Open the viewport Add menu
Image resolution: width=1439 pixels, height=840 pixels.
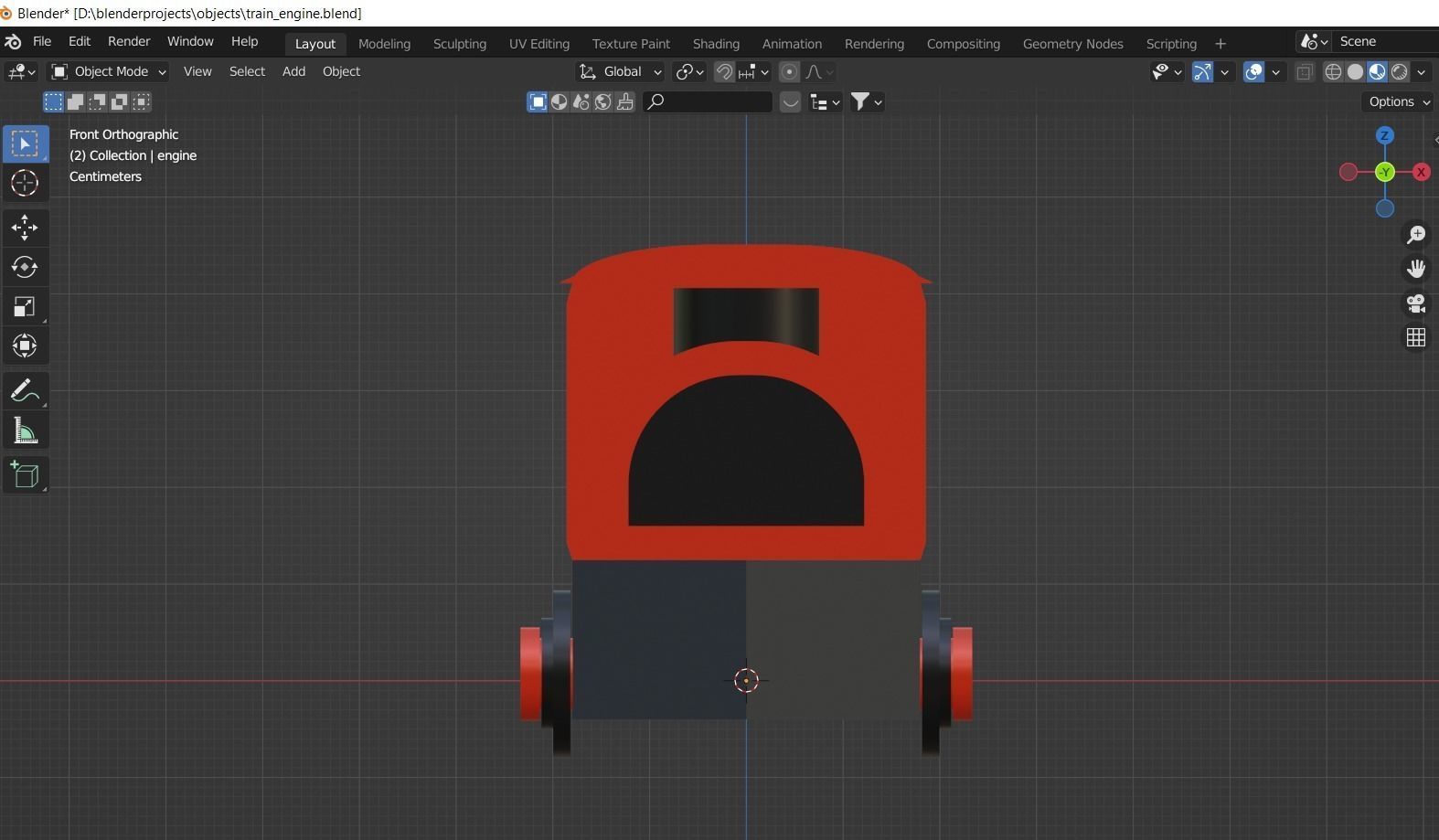pyautogui.click(x=293, y=71)
